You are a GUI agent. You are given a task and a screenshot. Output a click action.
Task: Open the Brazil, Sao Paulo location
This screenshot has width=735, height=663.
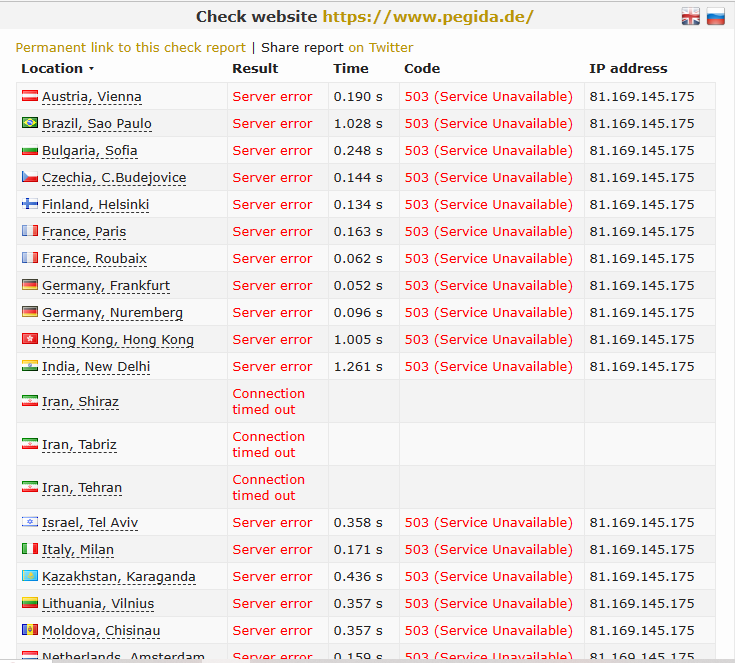(97, 124)
